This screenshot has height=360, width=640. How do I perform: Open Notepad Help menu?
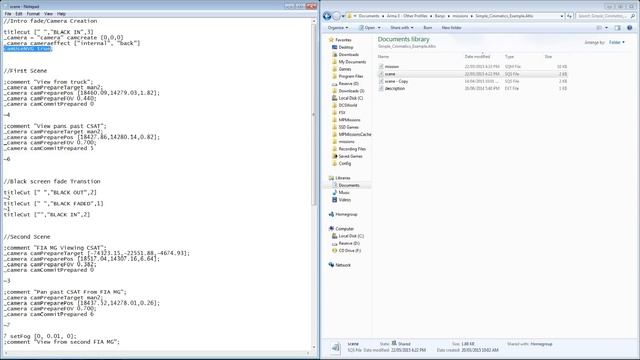tap(61, 14)
